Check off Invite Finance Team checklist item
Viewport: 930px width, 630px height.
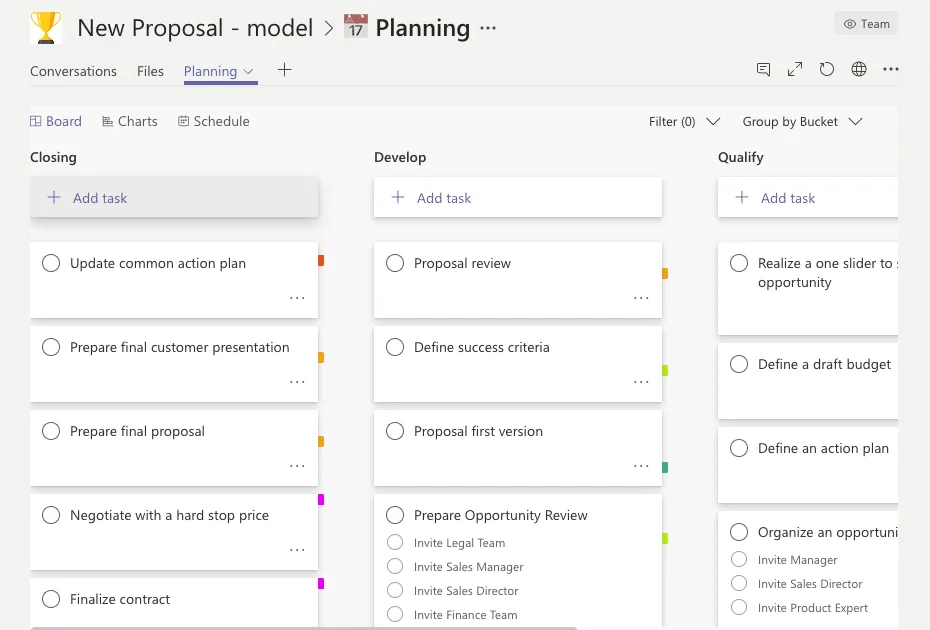tap(395, 615)
